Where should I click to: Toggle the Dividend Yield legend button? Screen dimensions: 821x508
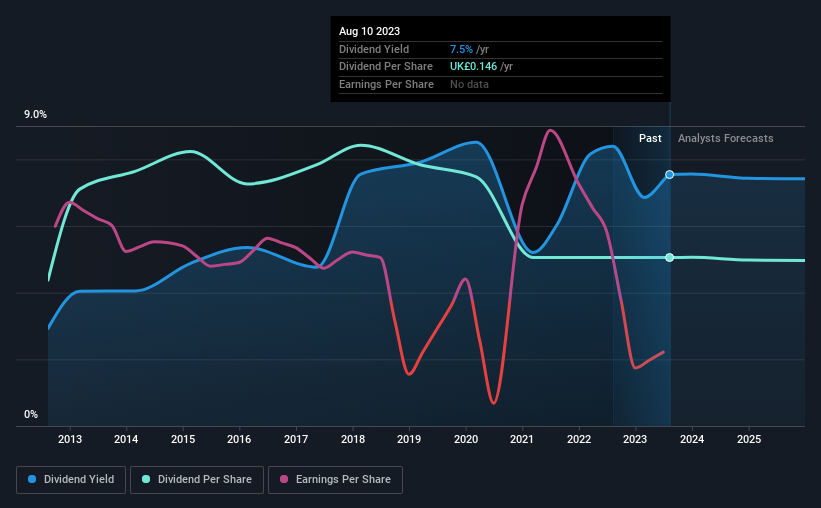click(71, 480)
